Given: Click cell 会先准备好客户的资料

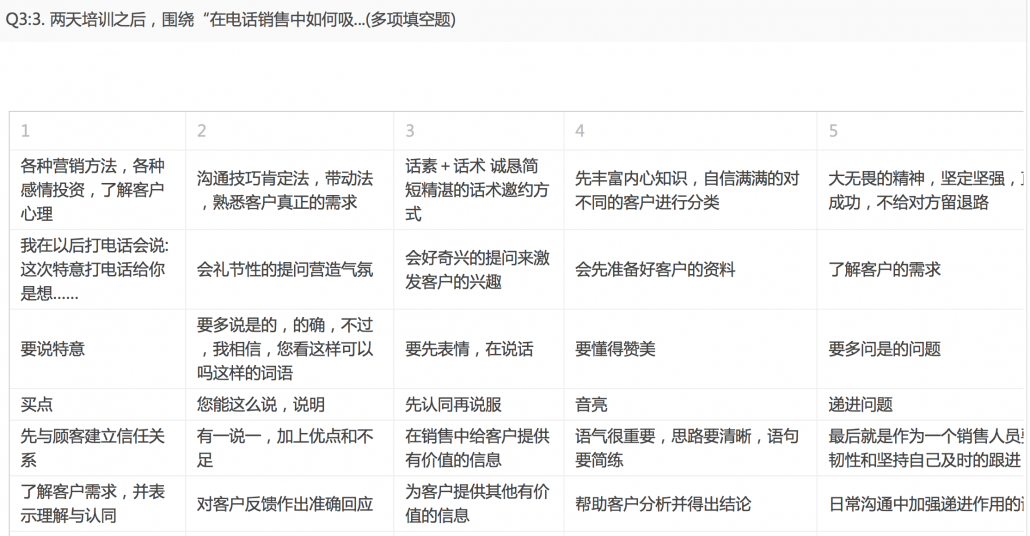Looking at the screenshot, I should (x=690, y=269).
